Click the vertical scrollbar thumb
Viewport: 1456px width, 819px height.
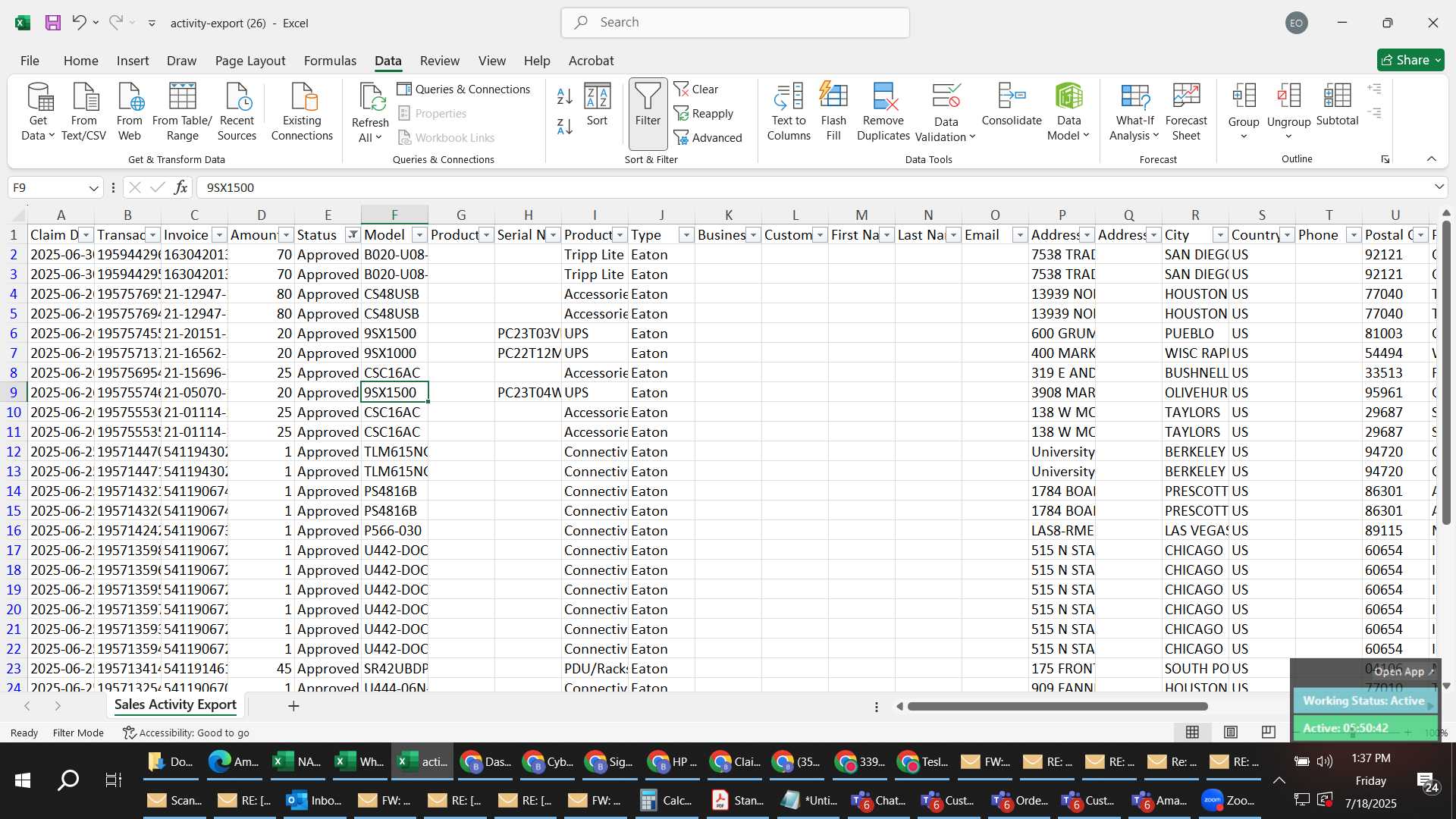[1446, 372]
